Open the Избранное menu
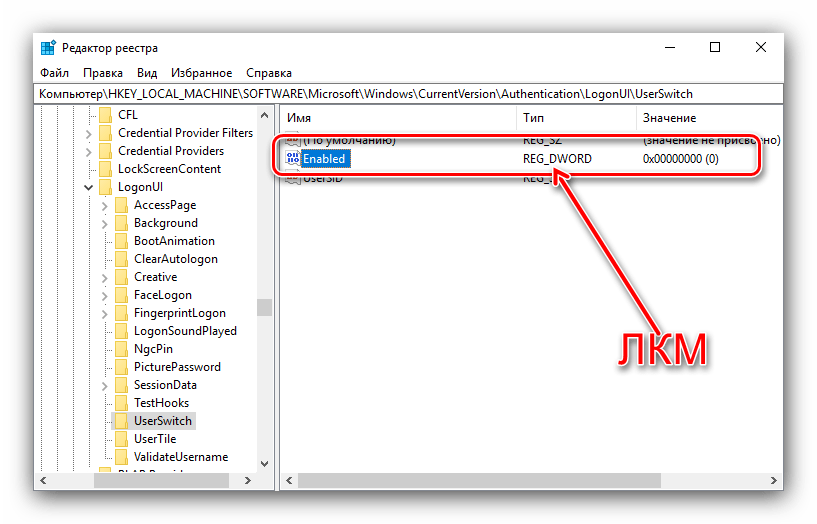 [x=202, y=73]
